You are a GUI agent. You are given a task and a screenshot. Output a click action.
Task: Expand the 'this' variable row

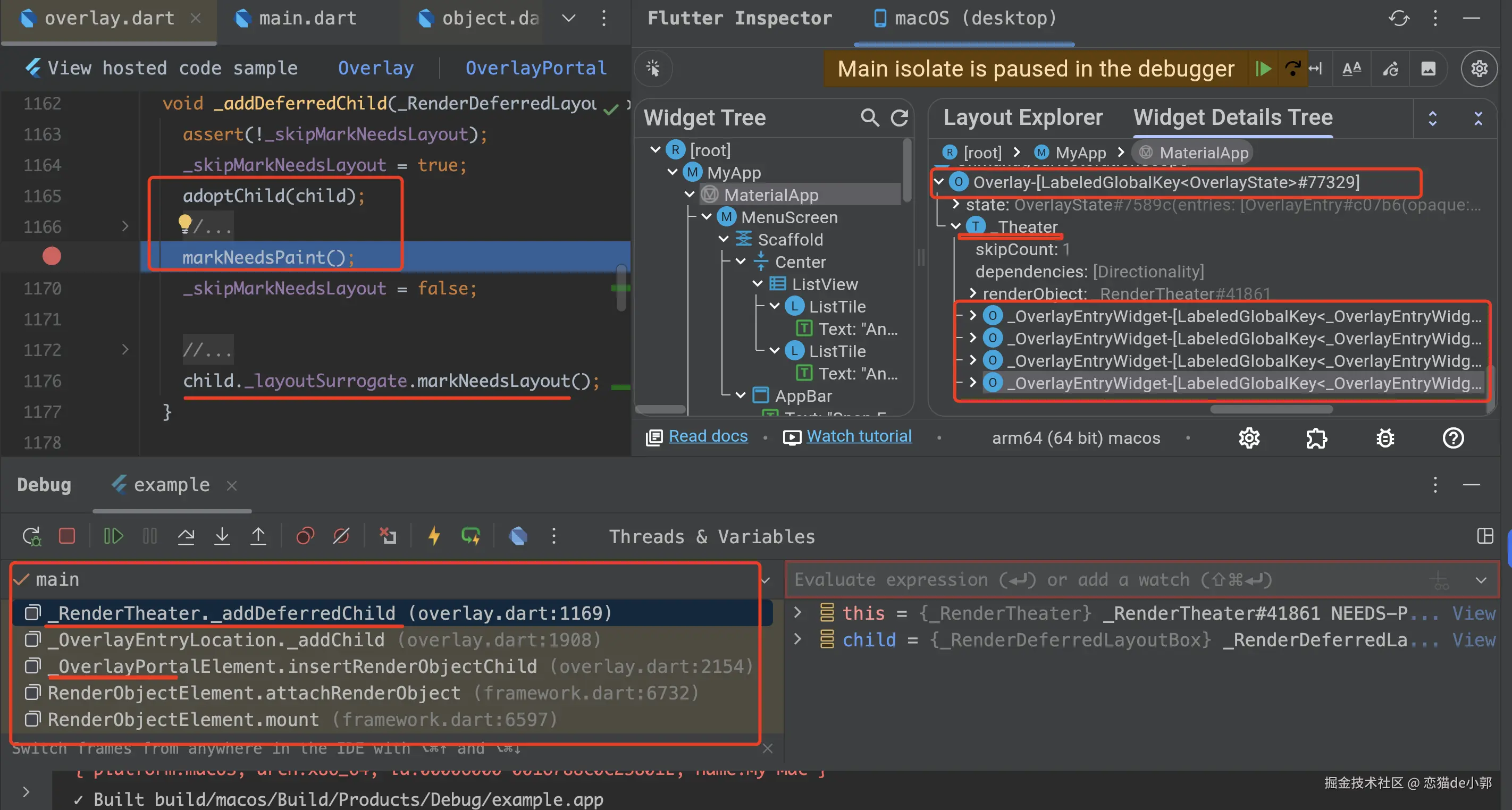(797, 613)
